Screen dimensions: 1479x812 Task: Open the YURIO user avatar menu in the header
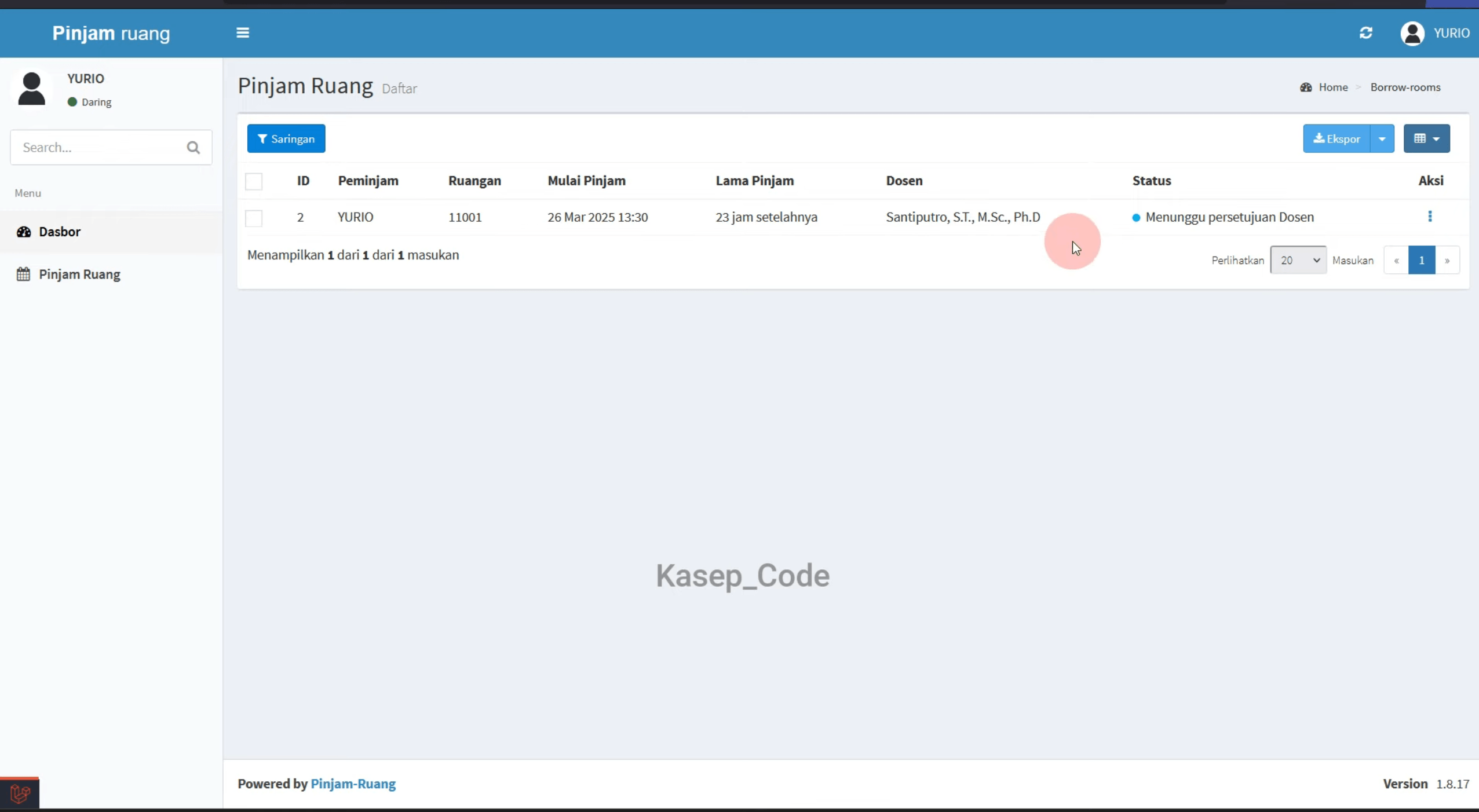1434,33
